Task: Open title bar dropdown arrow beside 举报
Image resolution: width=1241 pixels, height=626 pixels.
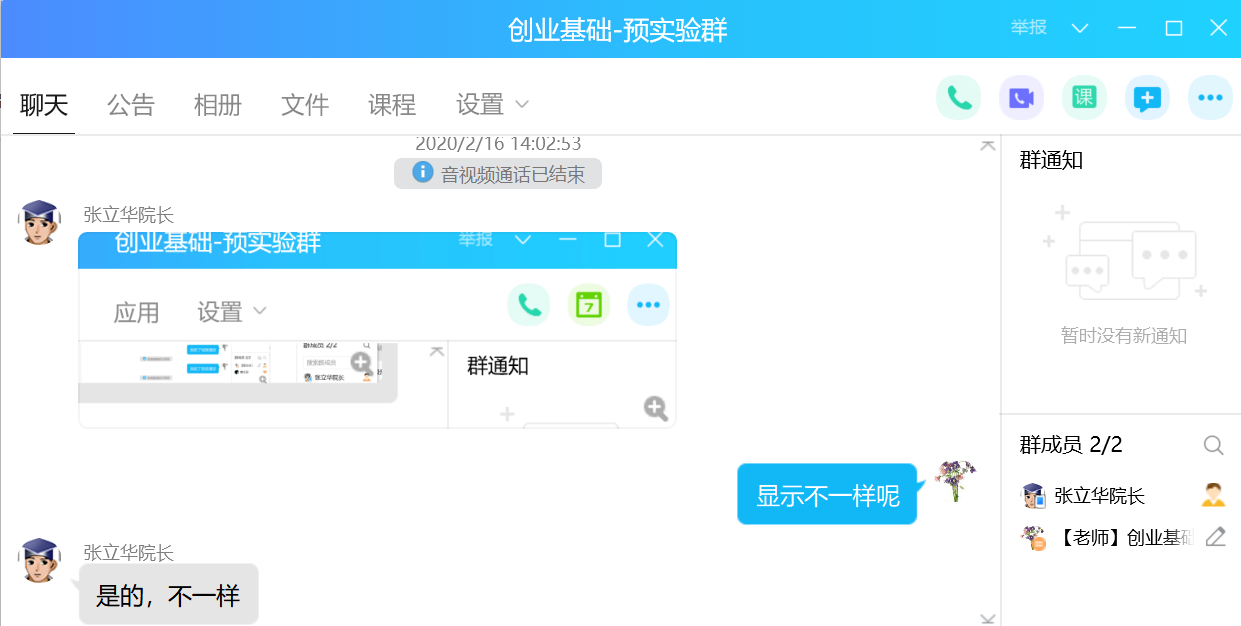Action: click(1079, 28)
